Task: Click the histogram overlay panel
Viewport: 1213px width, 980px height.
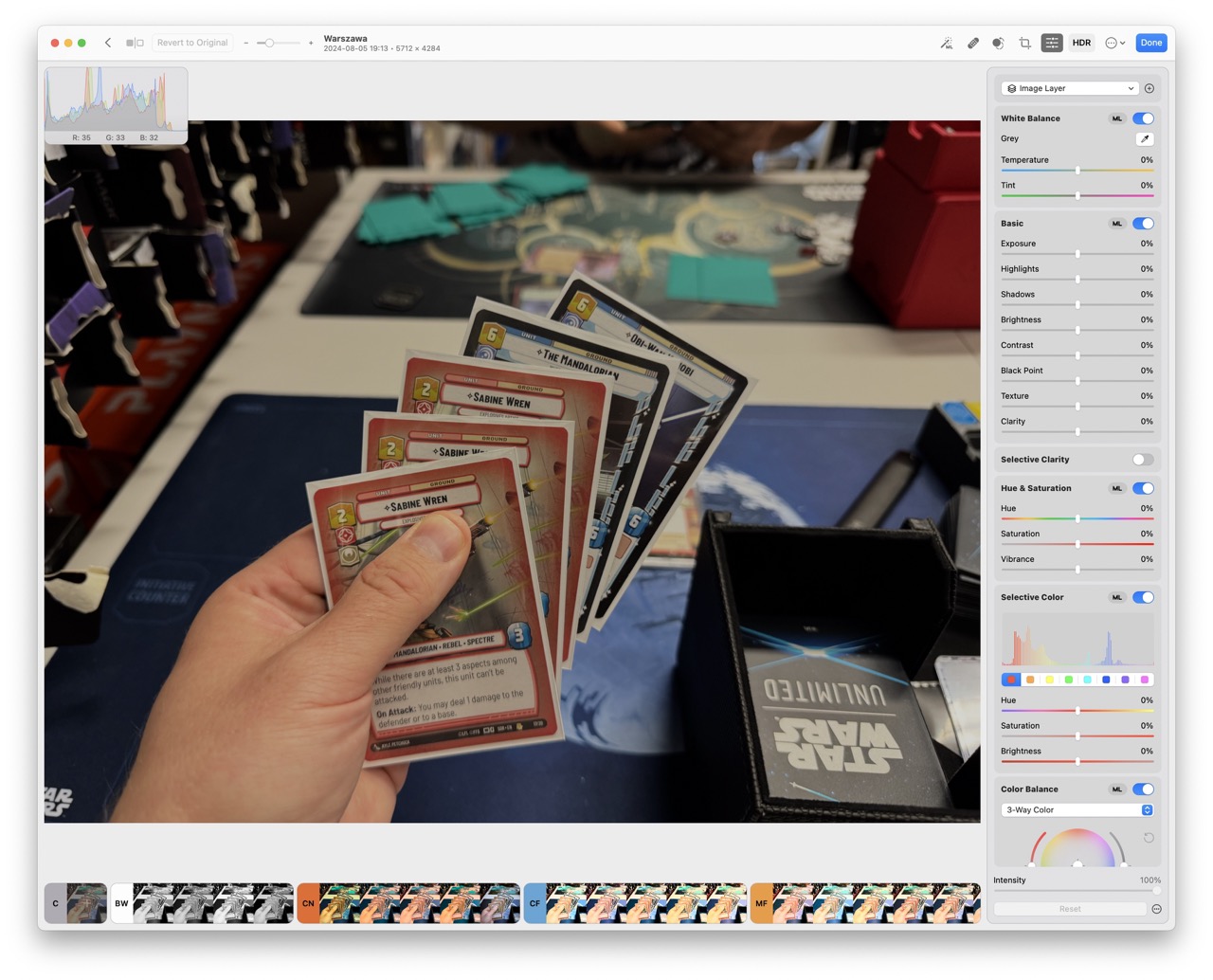Action: (116, 105)
